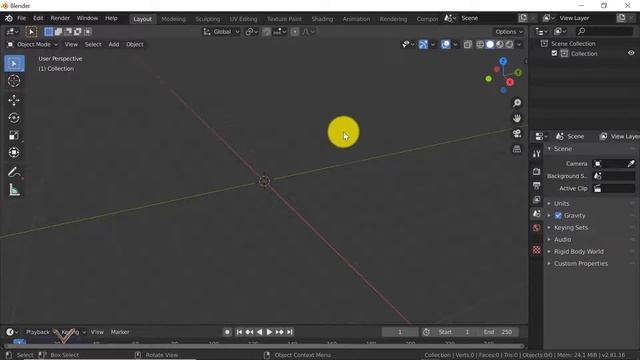Select the Rotate tool
The width and height of the screenshot is (640, 360).
click(14, 118)
